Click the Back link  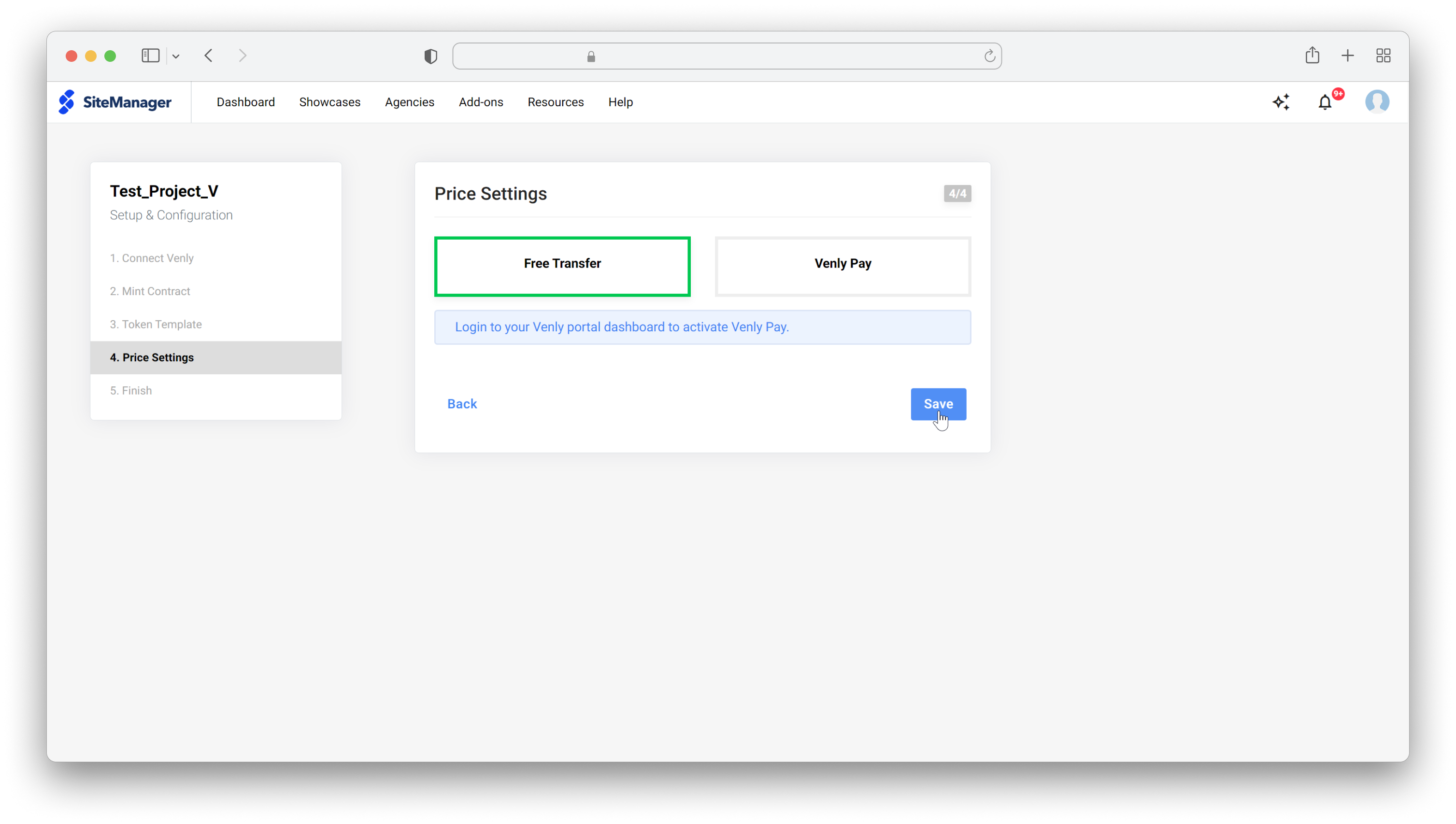(462, 404)
